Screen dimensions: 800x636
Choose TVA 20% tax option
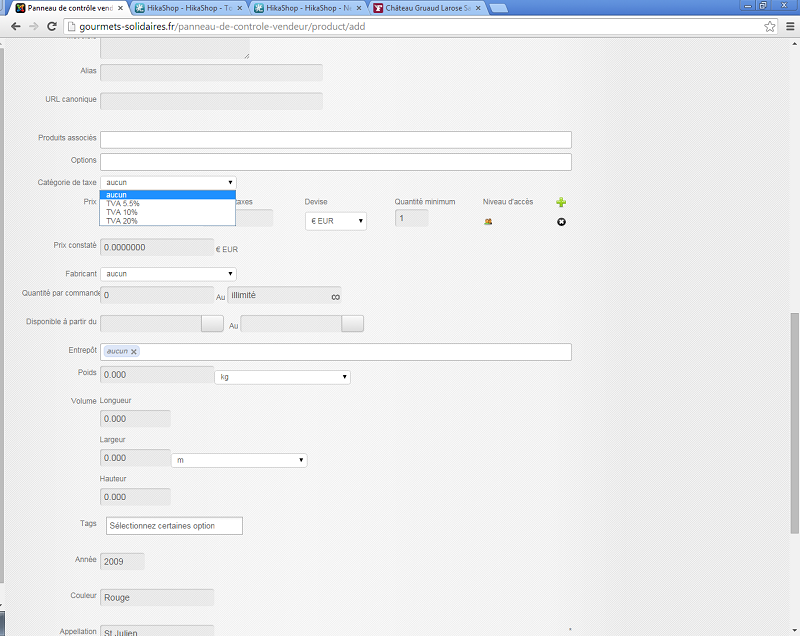167,221
